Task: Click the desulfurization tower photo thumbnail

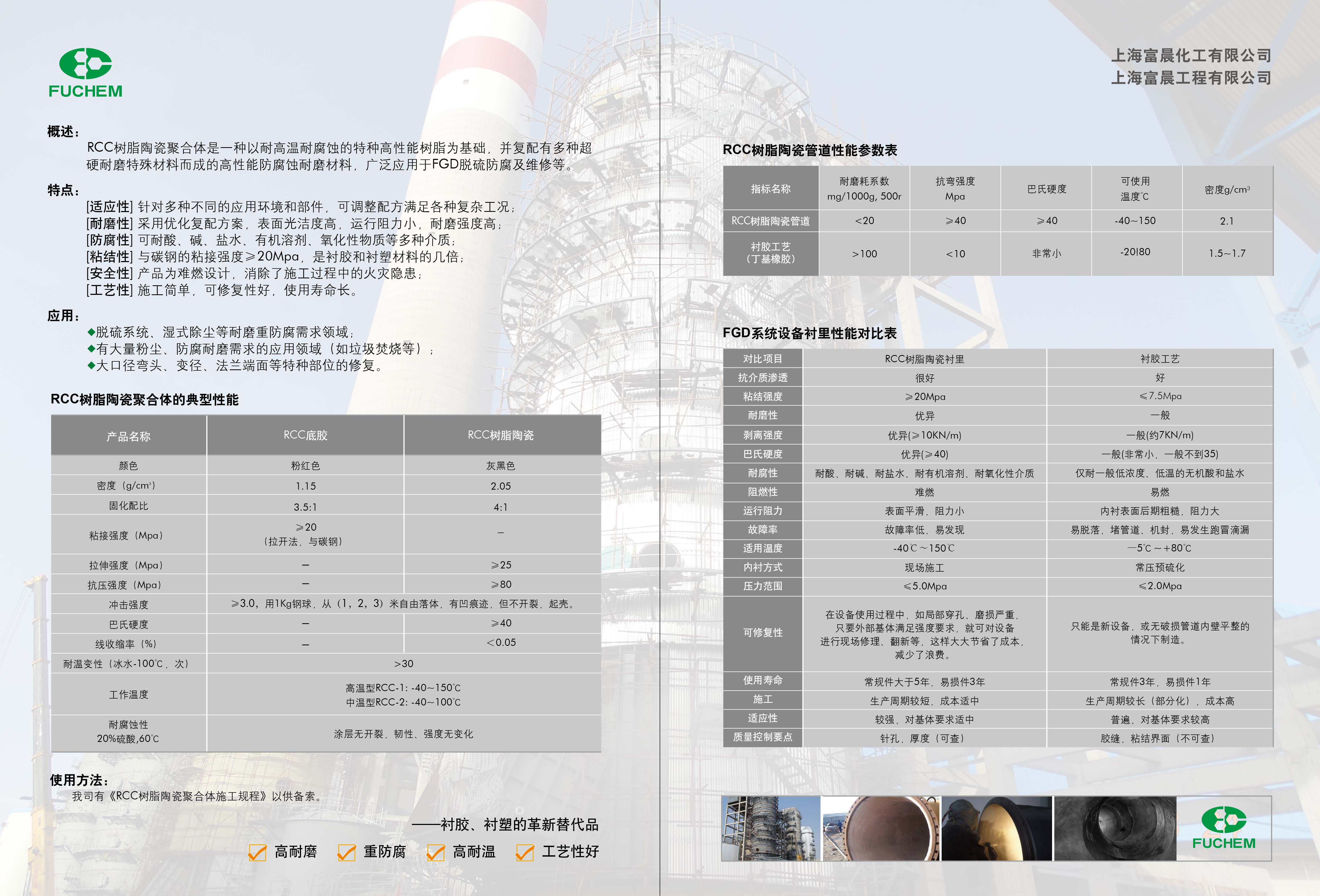Action: tap(771, 828)
